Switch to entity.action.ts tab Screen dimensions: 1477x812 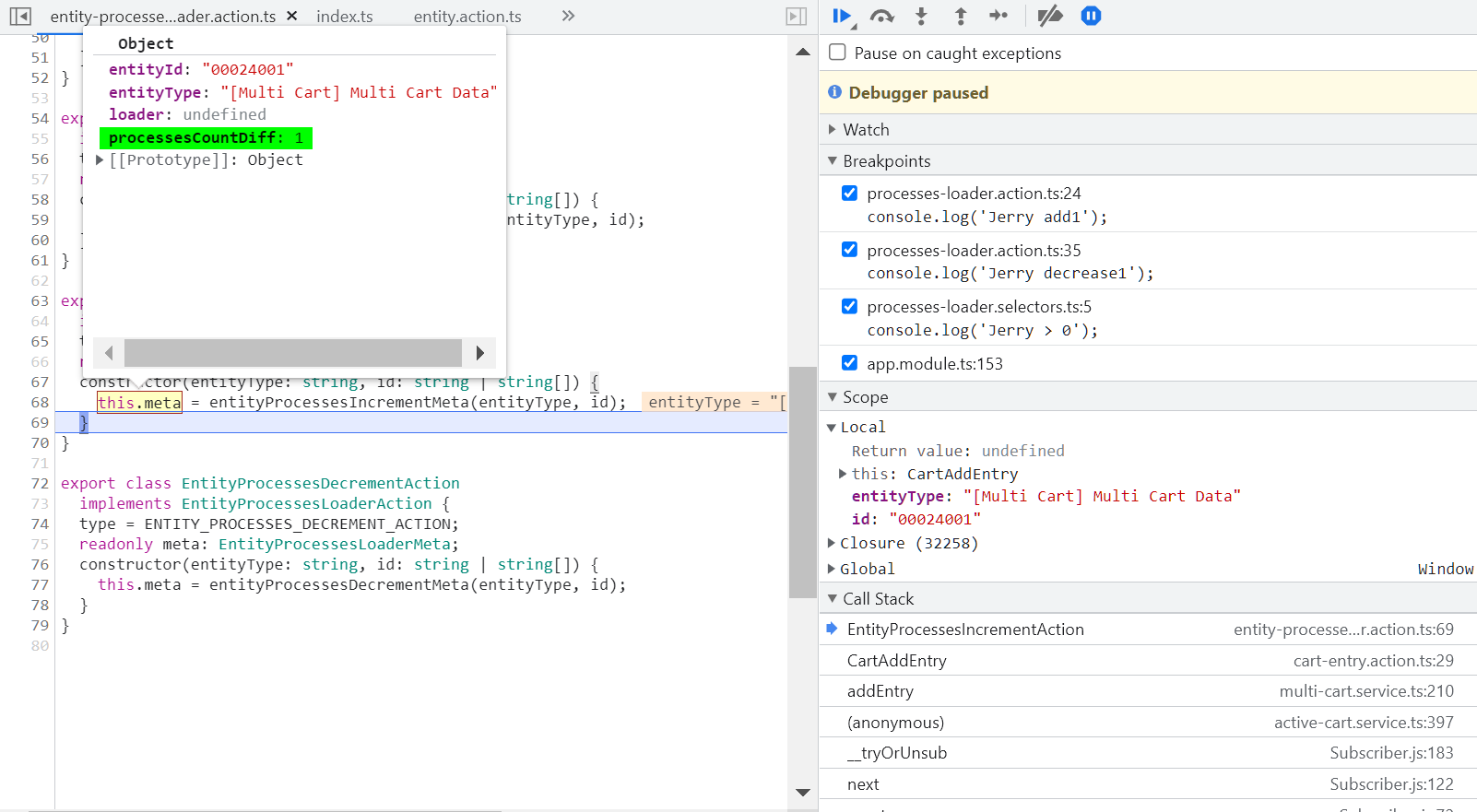(467, 17)
